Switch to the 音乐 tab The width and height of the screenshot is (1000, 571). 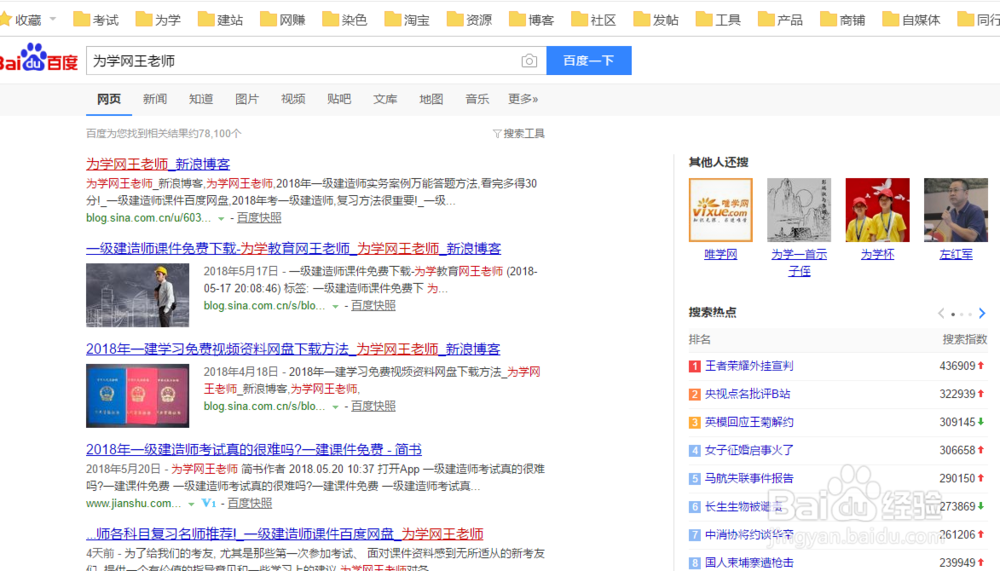coord(476,99)
